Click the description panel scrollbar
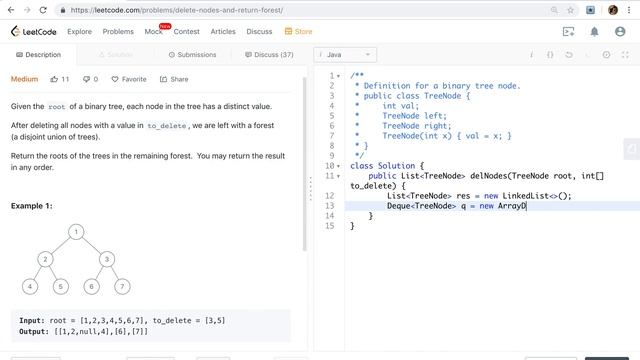The height and width of the screenshot is (360, 640). coord(304,163)
